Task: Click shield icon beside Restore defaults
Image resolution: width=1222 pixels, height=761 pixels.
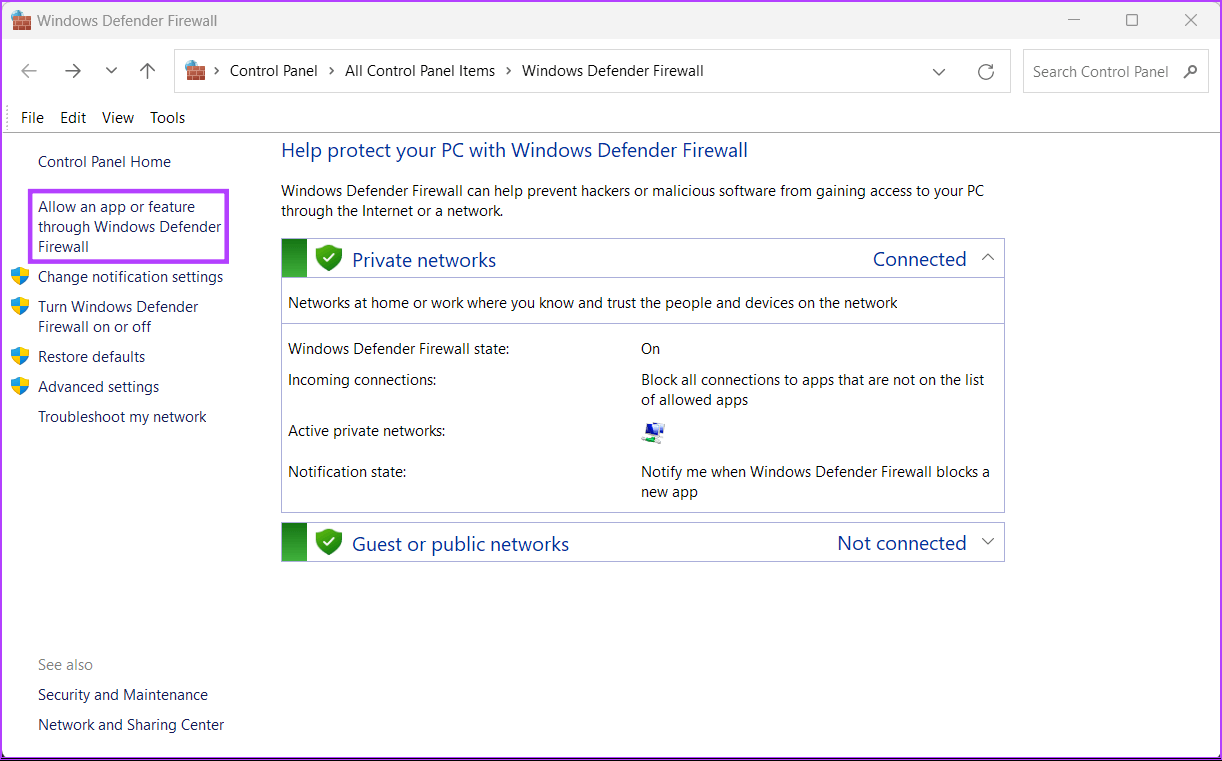Action: coord(20,356)
